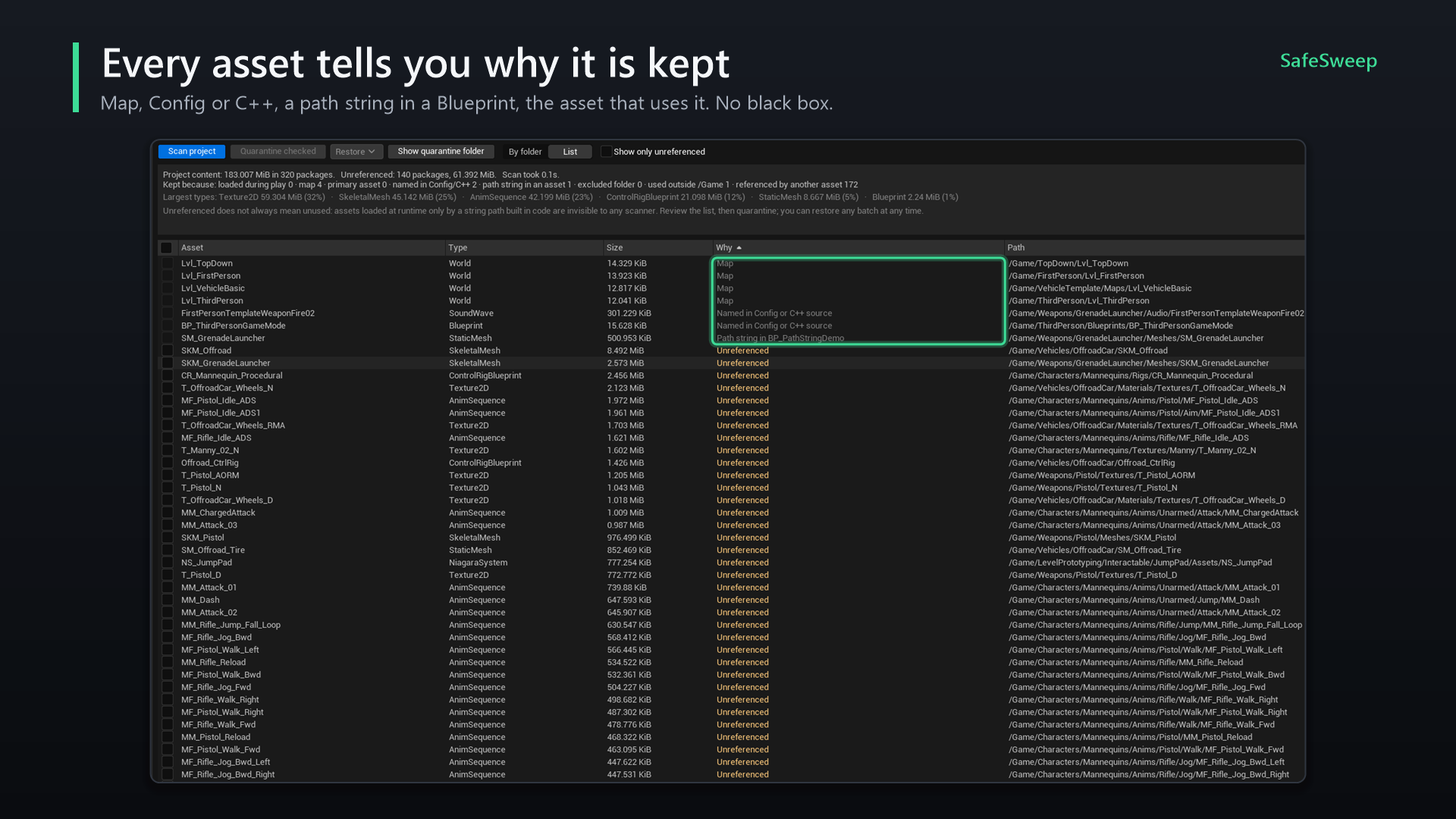Screen dimensions: 1456x819
Task: Enable Show only unreferenced checkbox
Action: pyautogui.click(x=606, y=152)
